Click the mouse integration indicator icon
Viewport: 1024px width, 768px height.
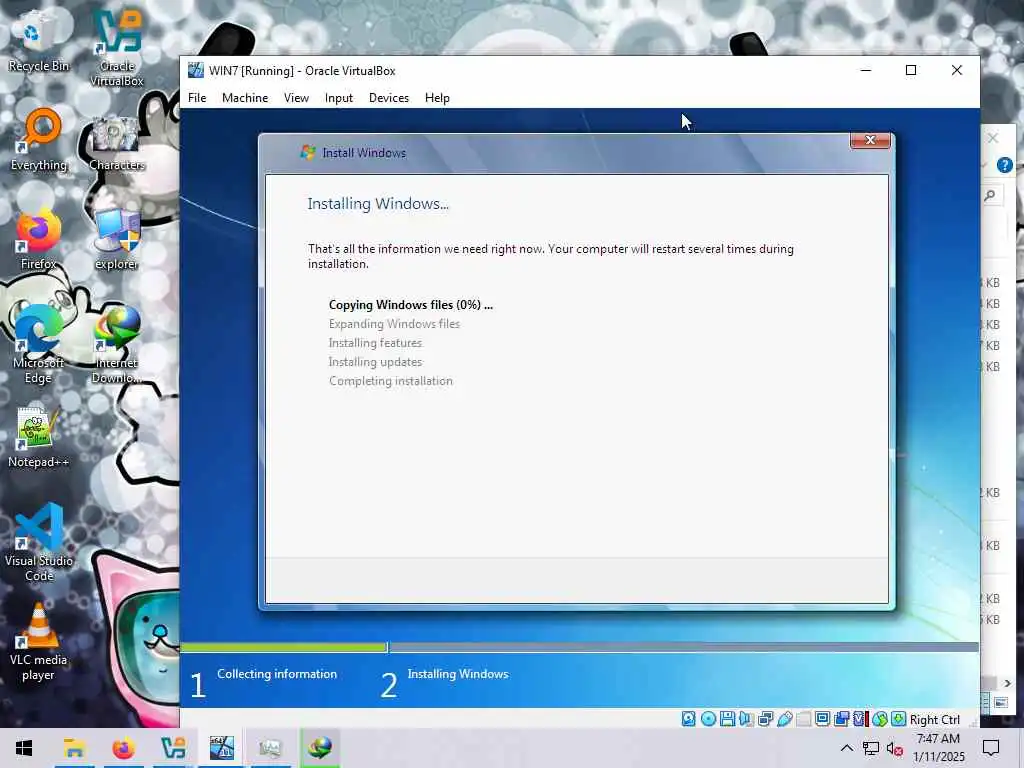click(880, 719)
